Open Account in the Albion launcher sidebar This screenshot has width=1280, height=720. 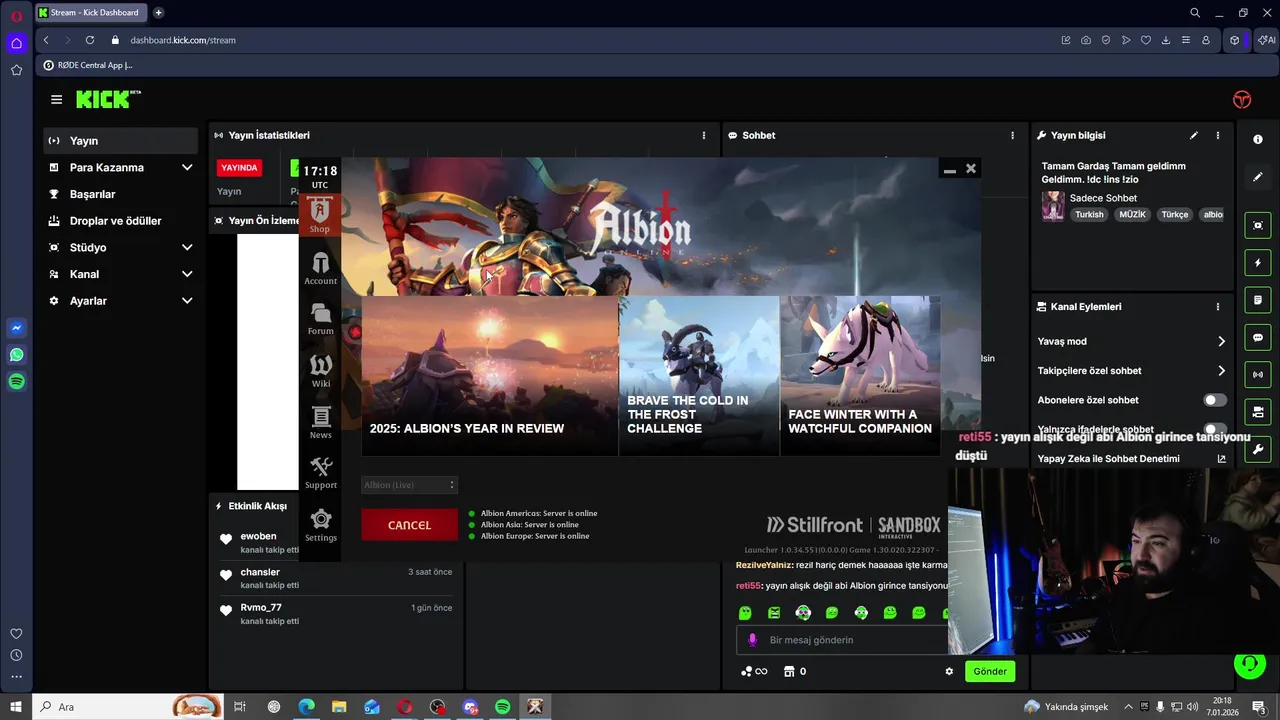320,268
